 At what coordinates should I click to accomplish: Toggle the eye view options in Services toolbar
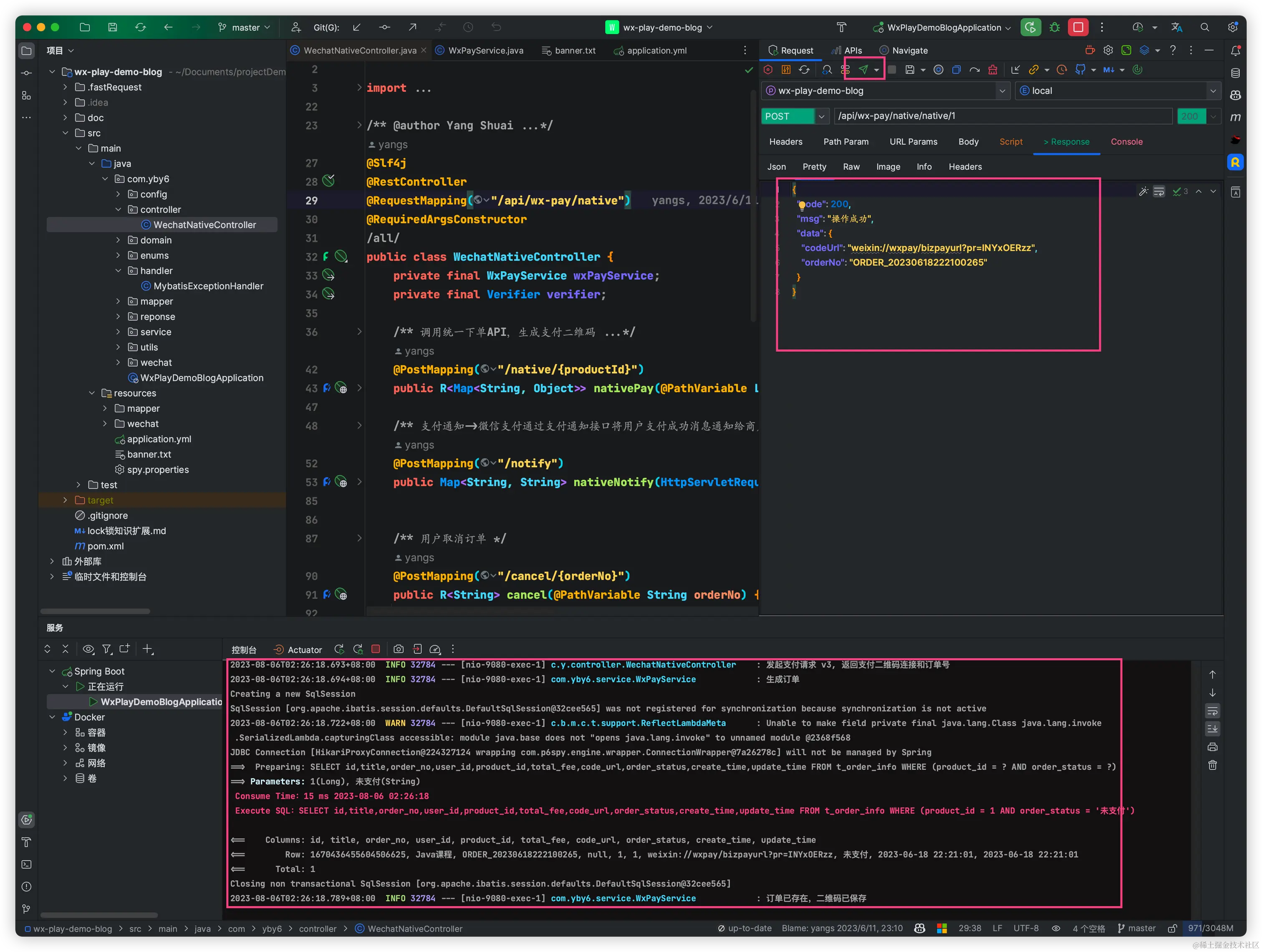click(88, 649)
